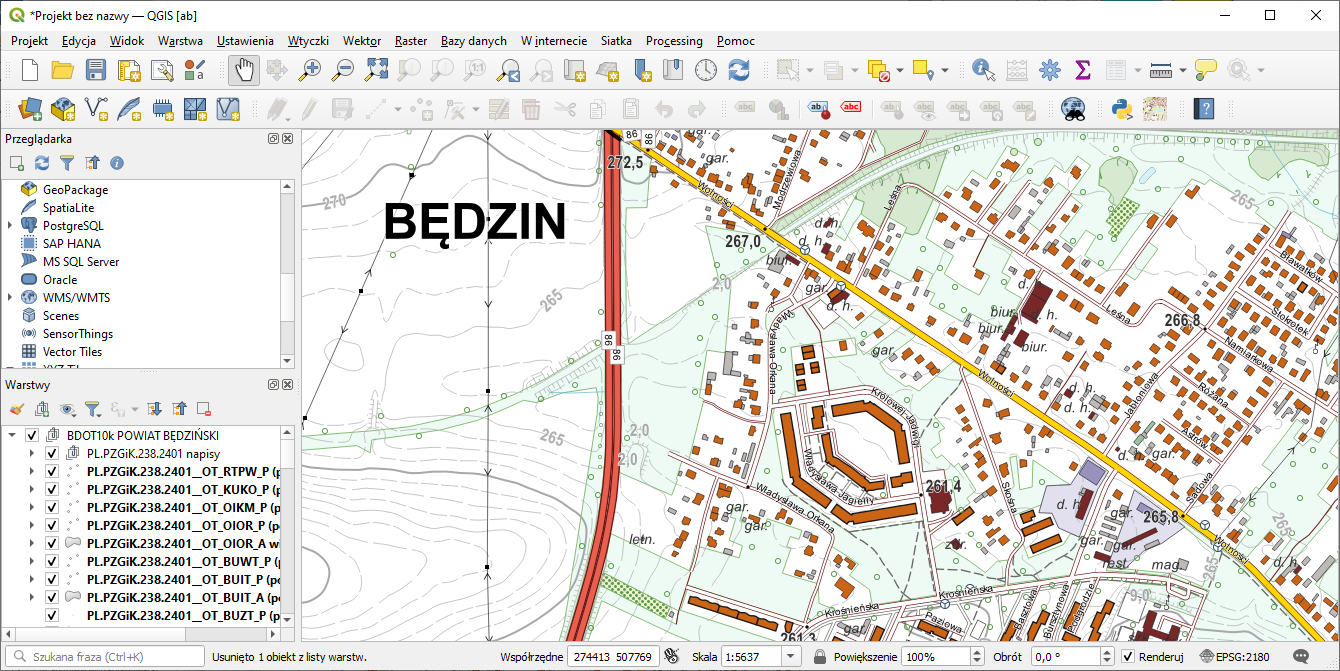The width and height of the screenshot is (1340, 671).
Task: Activate the Identify Features tool
Action: point(984,70)
